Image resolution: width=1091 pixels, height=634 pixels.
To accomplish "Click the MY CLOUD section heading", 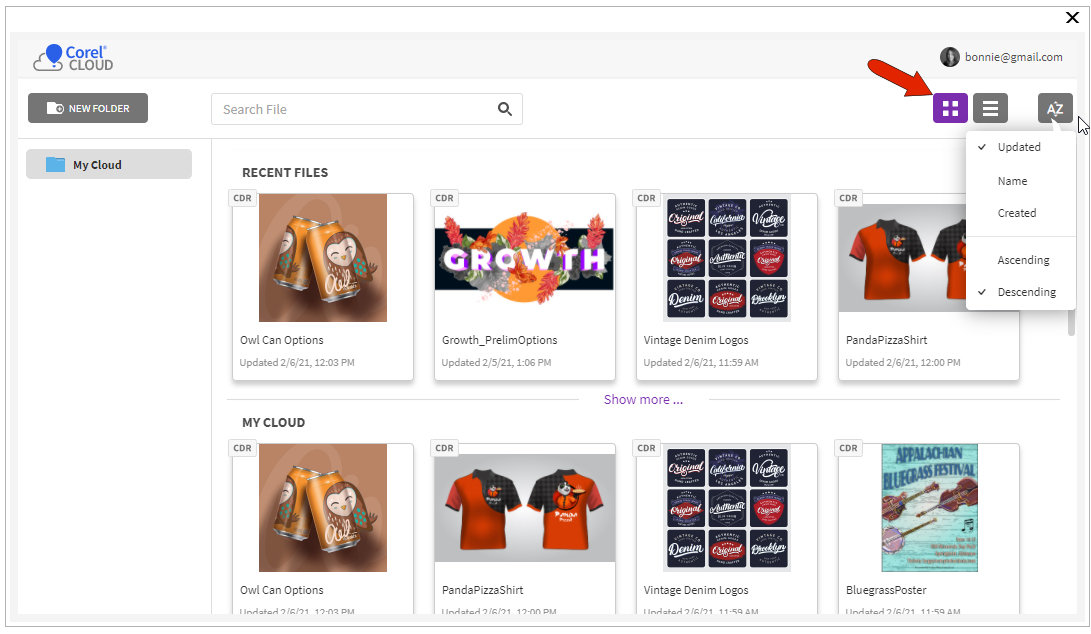I will [x=273, y=422].
